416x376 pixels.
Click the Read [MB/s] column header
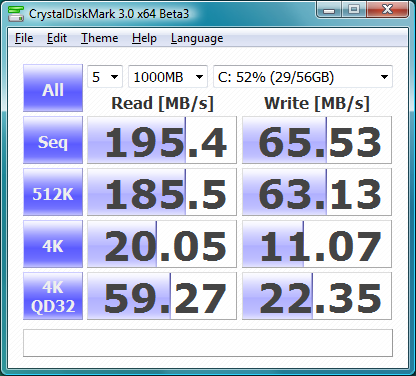click(162, 103)
